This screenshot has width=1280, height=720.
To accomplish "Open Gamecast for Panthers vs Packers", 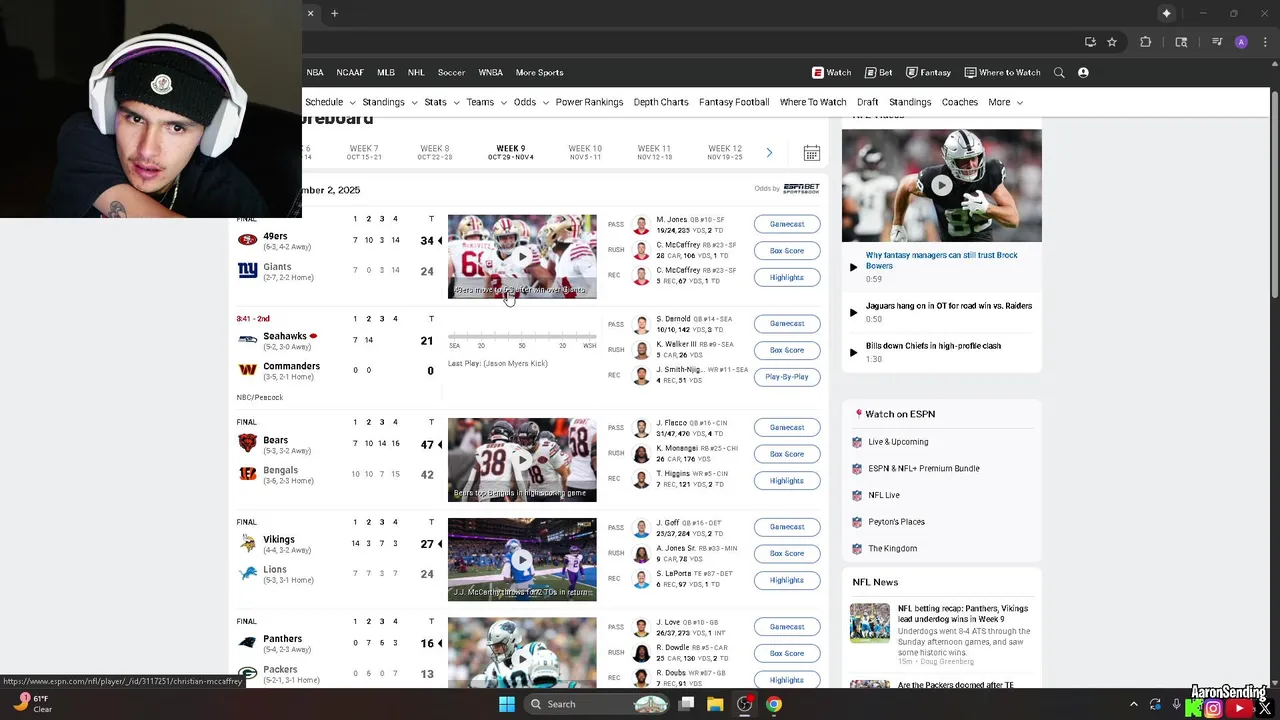I will coord(787,627).
